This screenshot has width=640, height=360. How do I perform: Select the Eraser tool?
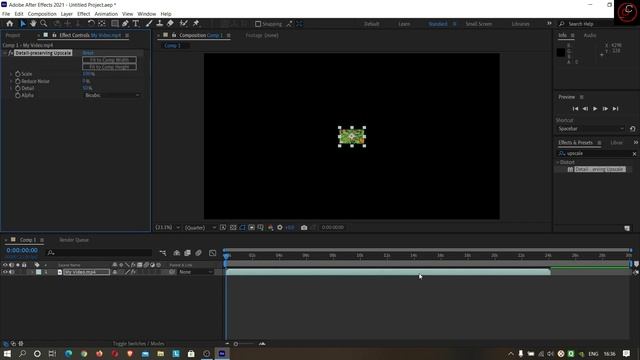(x=170, y=24)
